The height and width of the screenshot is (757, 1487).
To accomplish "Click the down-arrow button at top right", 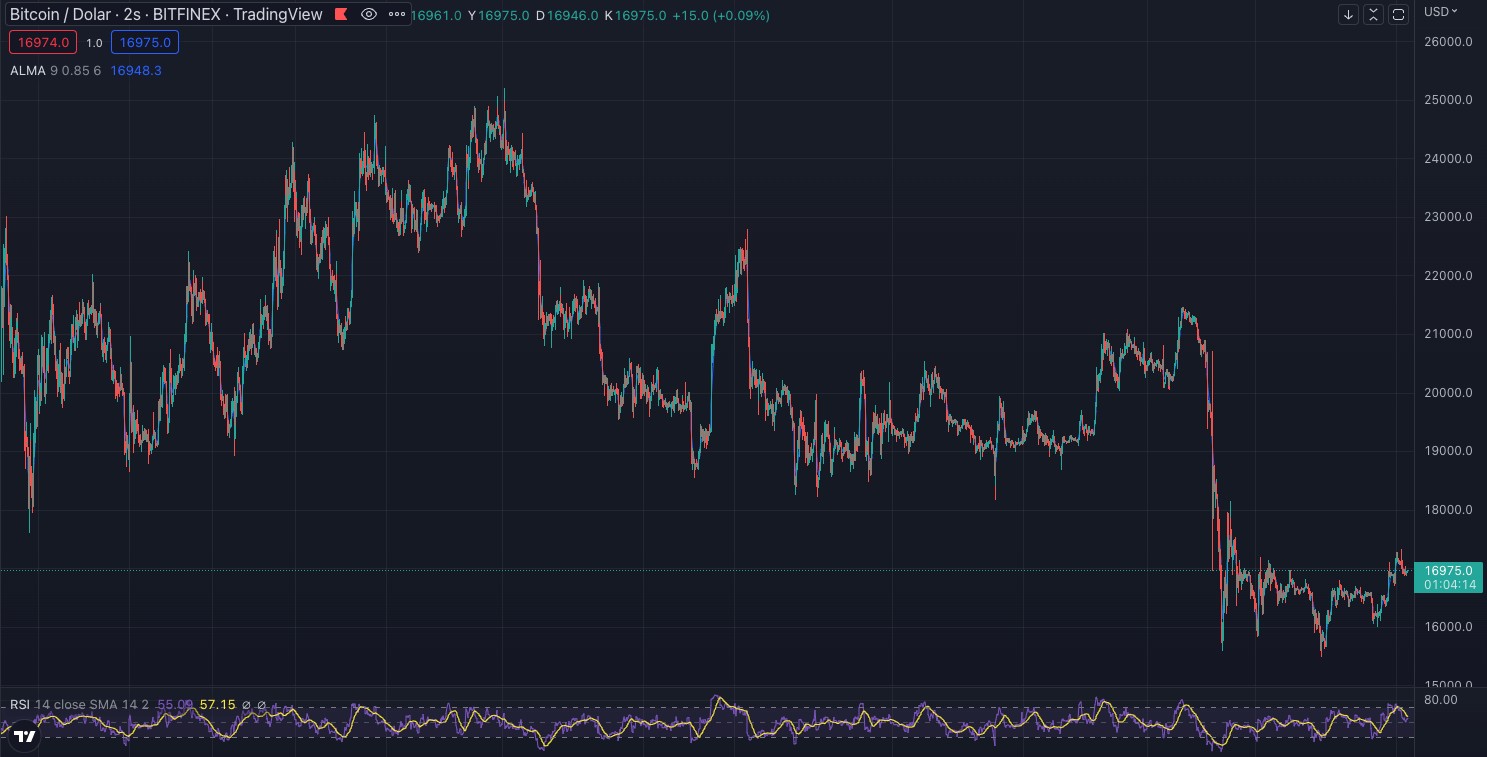I will pos(1348,14).
